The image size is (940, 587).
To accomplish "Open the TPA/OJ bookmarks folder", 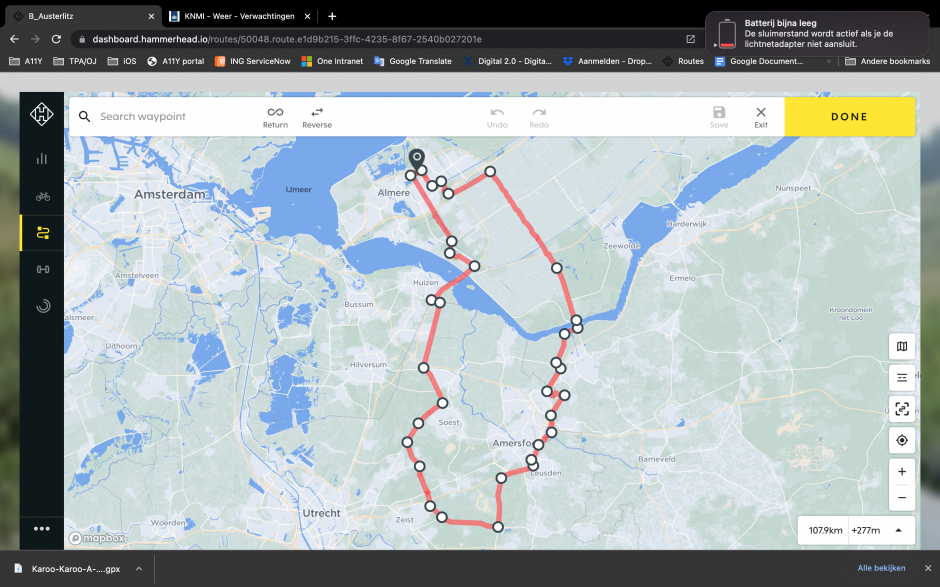I will tap(75, 61).
